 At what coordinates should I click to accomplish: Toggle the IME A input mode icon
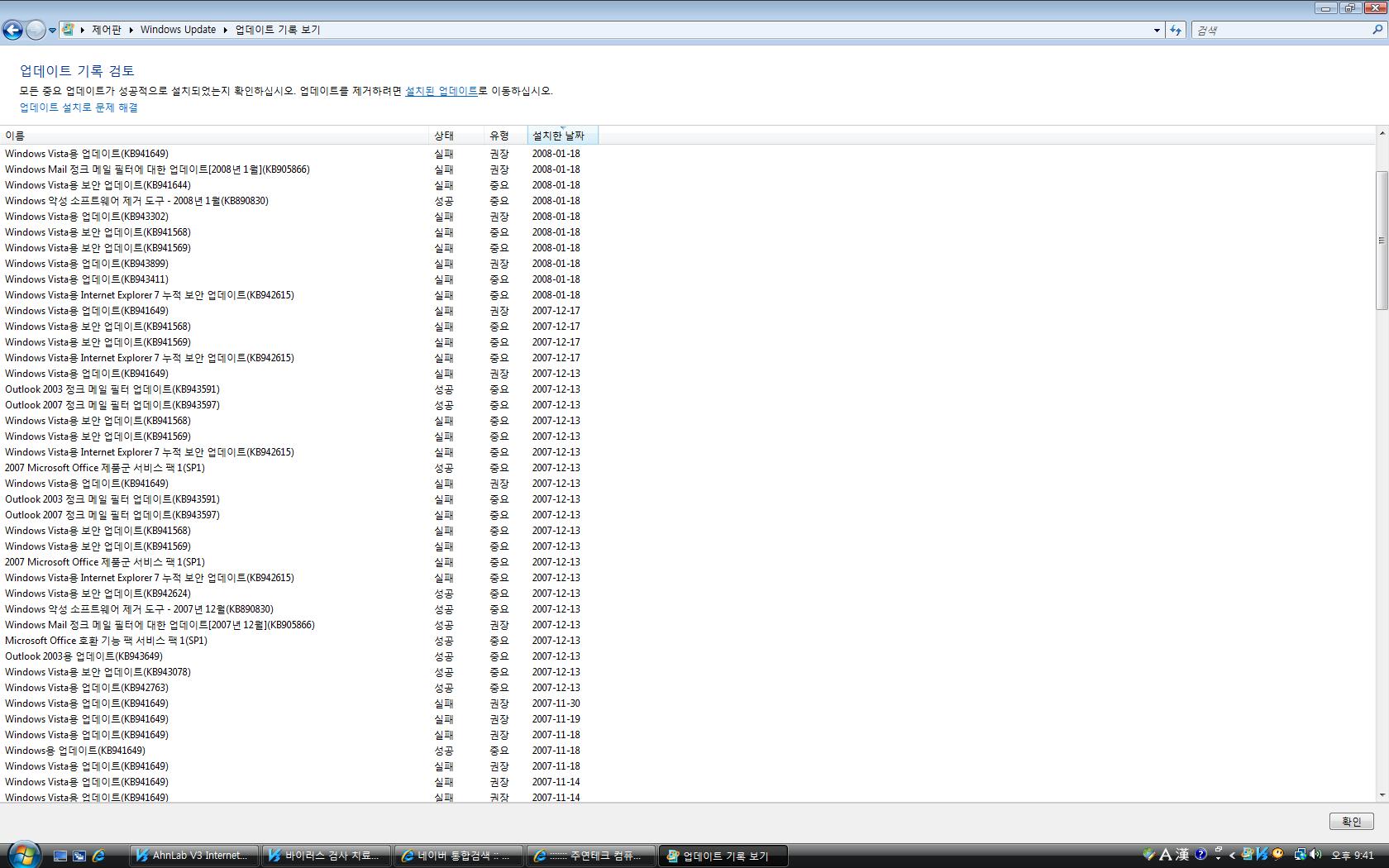click(1166, 855)
